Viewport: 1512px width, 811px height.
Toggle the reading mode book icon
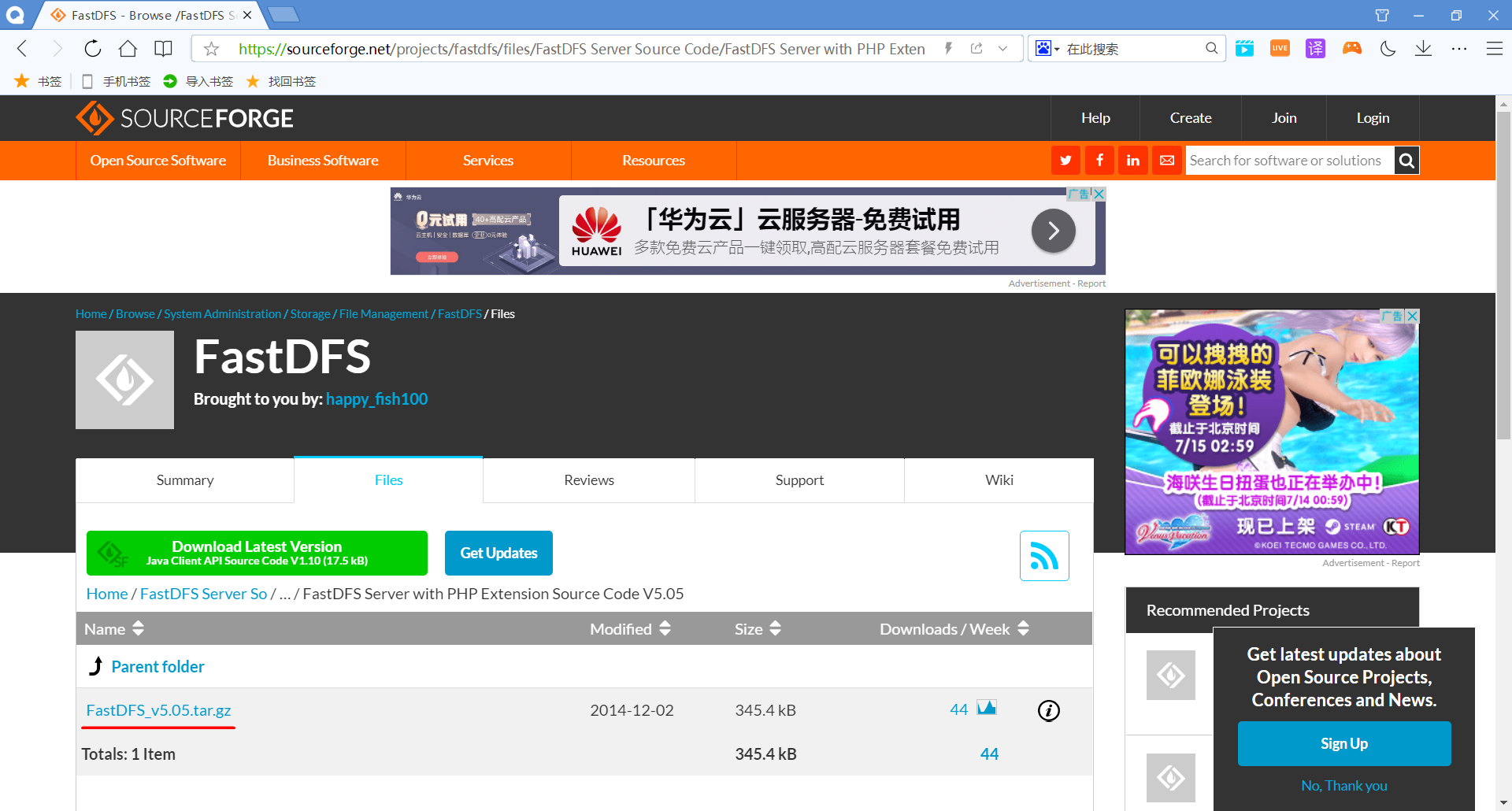pos(162,48)
